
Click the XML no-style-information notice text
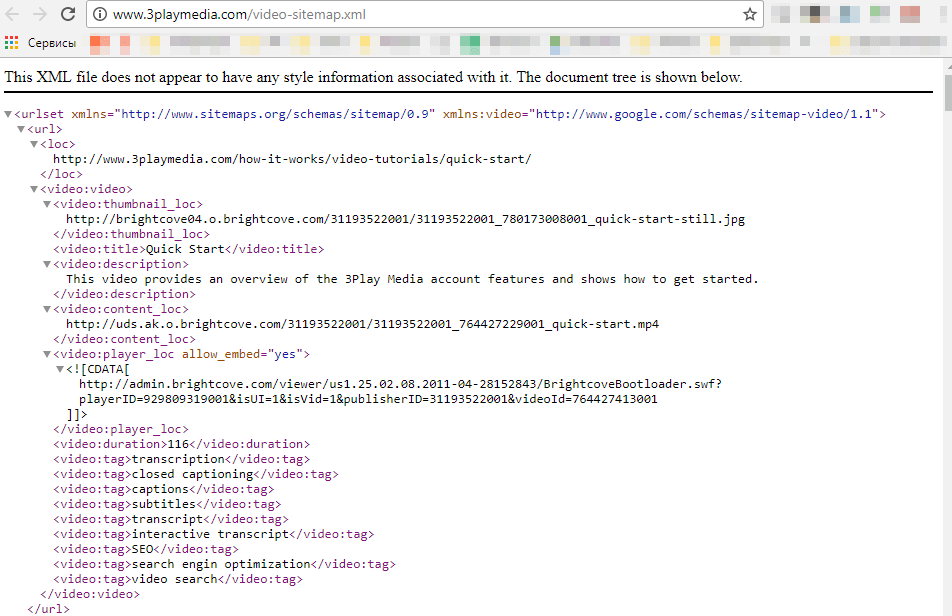pyautogui.click(x=373, y=77)
